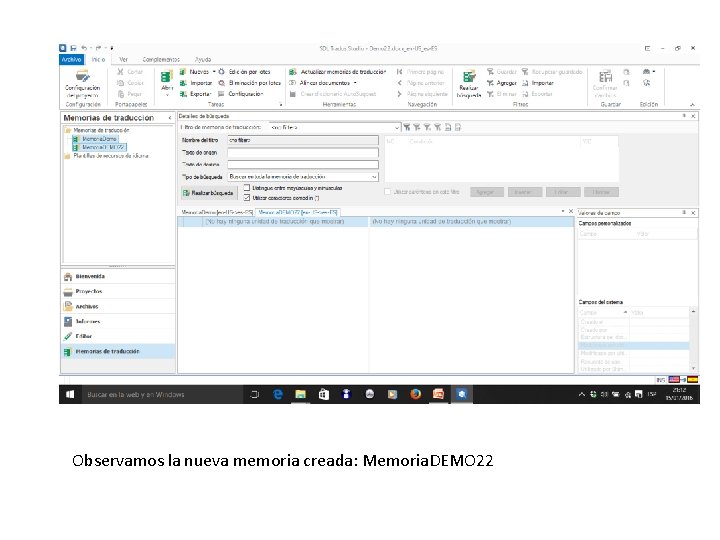Open the Tareas group dialog launcher

tap(281, 105)
